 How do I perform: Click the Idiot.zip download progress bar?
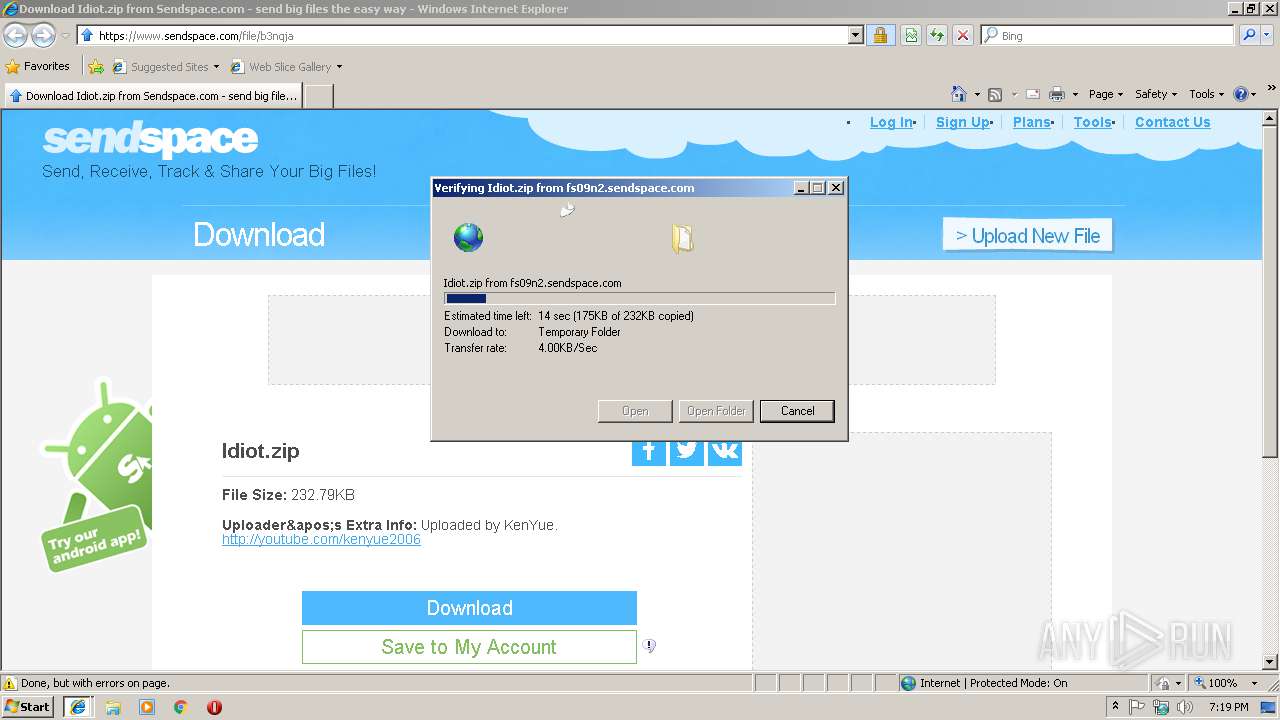[x=639, y=298]
